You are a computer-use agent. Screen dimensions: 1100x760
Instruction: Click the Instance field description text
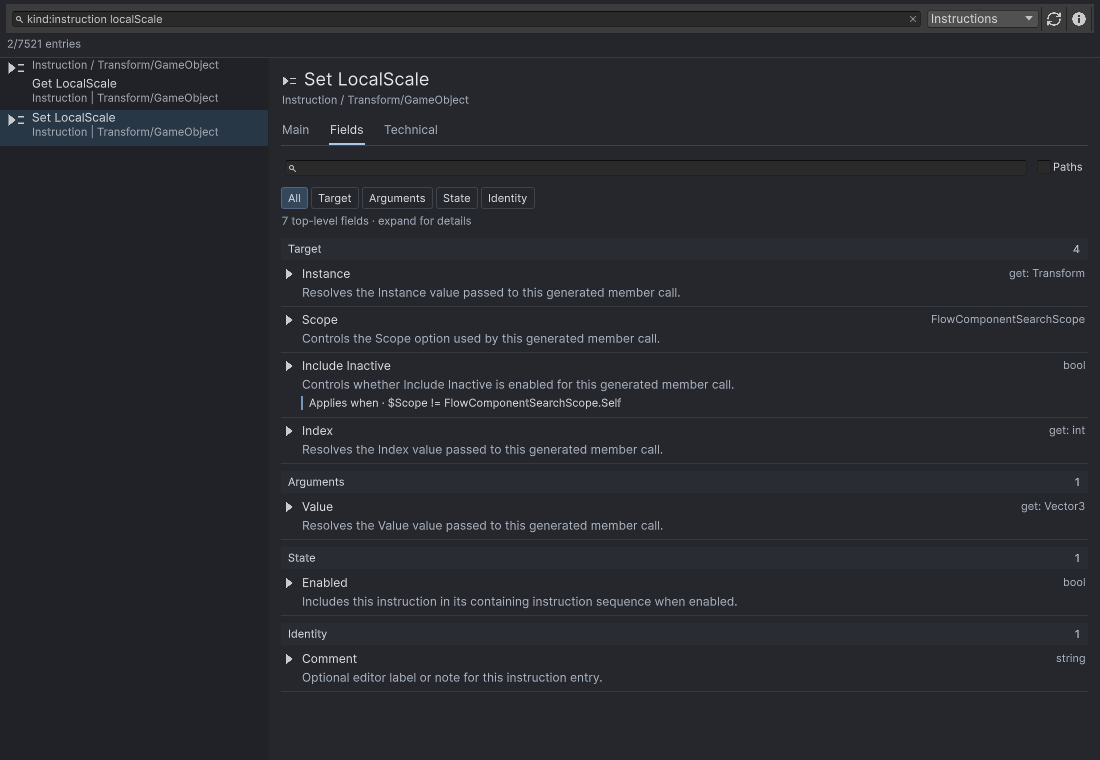[490, 293]
